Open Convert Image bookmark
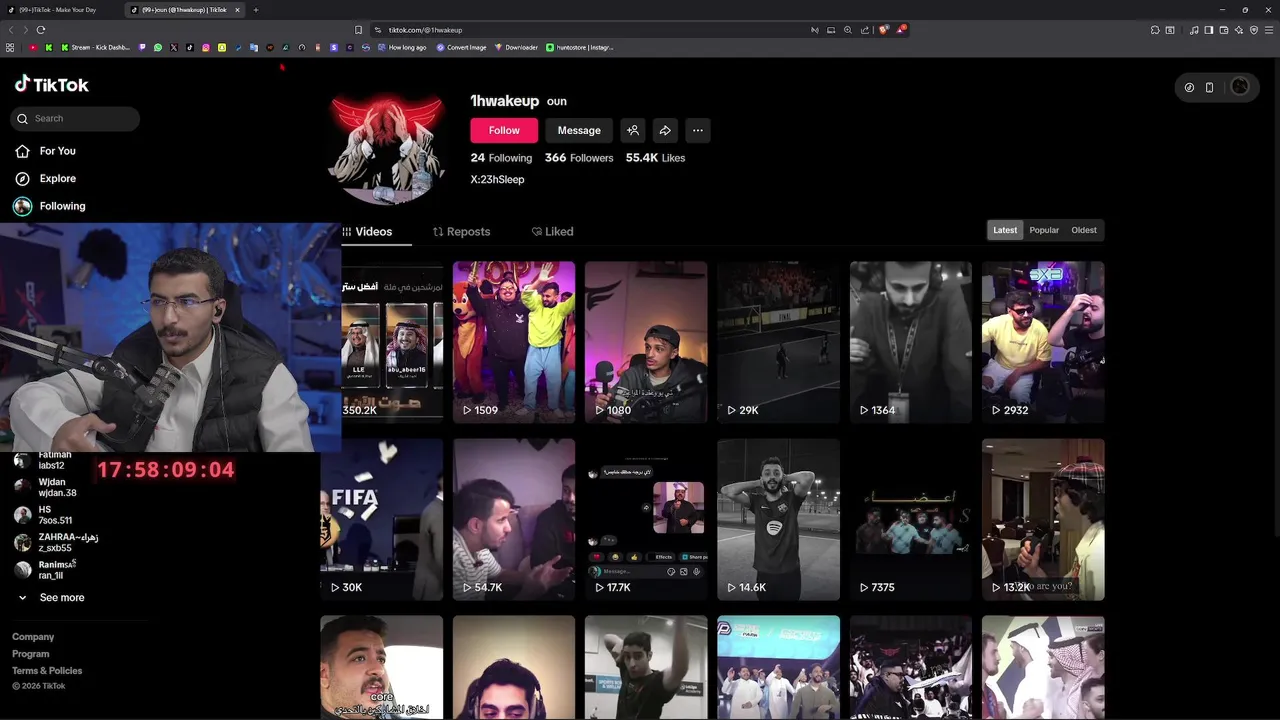Image resolution: width=1280 pixels, height=720 pixels. pyautogui.click(x=461, y=47)
